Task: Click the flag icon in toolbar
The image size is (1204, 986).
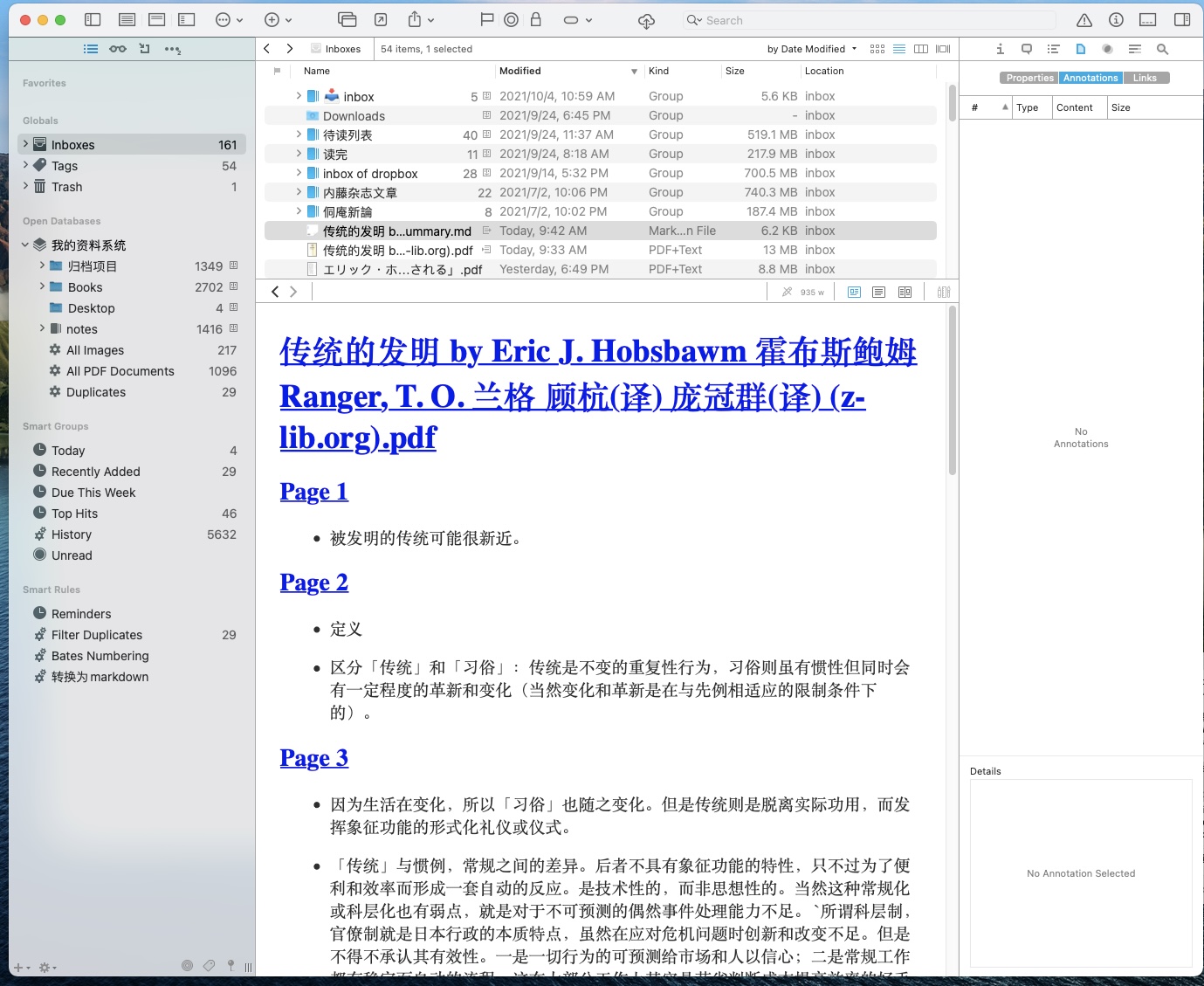Action: (x=487, y=20)
